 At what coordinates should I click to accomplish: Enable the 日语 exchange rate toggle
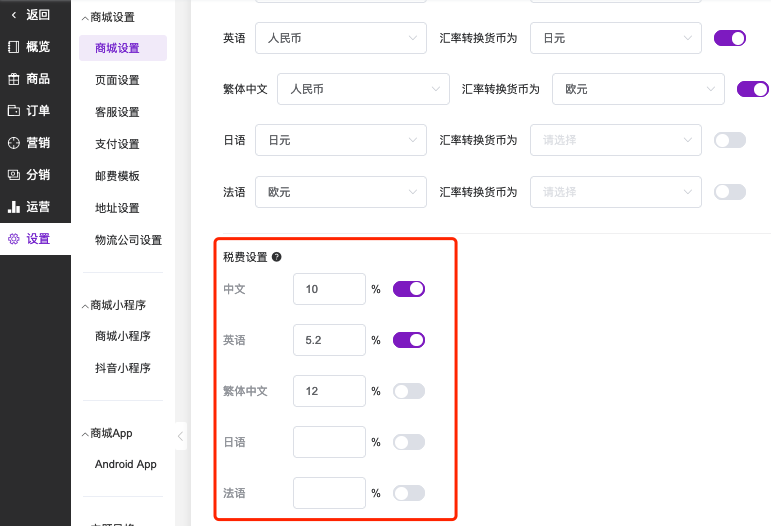click(730, 140)
